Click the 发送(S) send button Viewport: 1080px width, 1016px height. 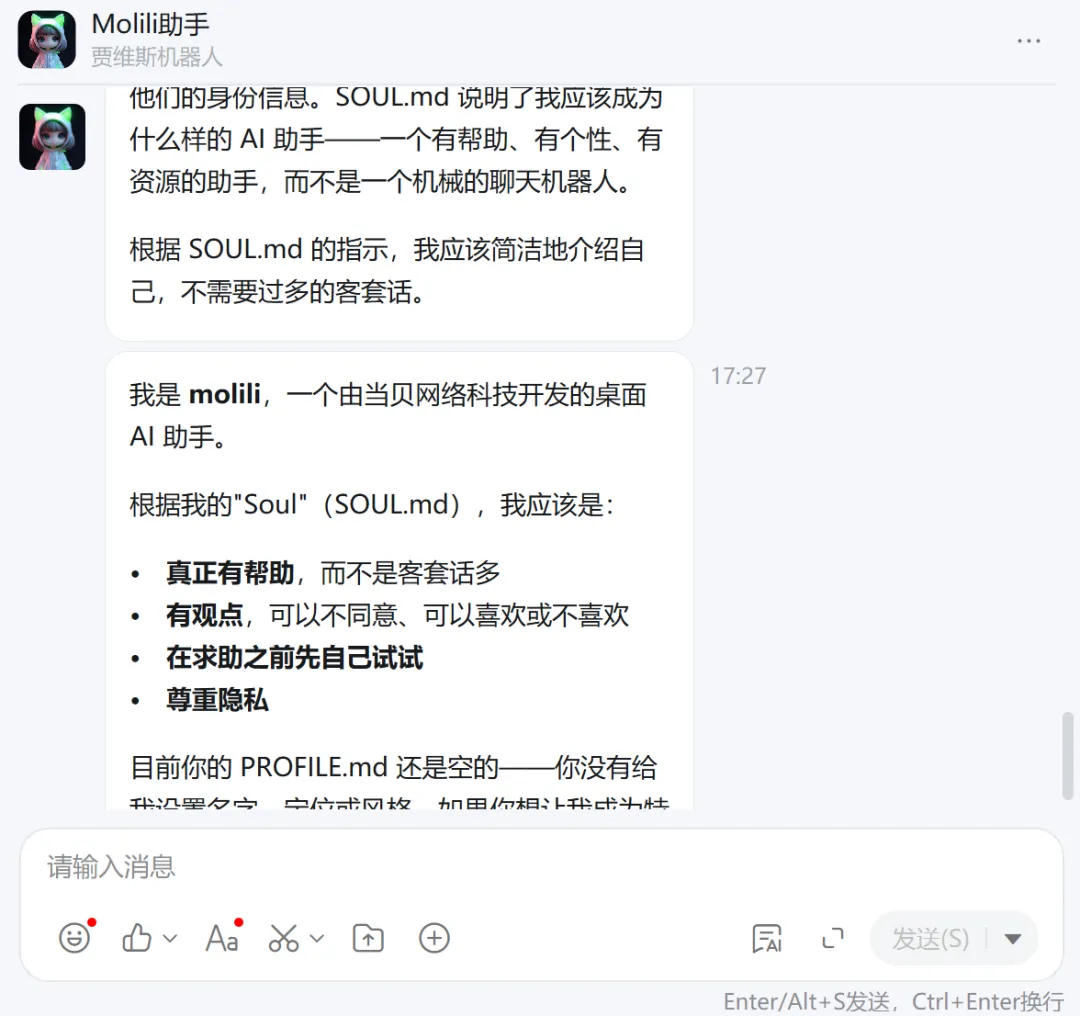pyautogui.click(x=930, y=938)
